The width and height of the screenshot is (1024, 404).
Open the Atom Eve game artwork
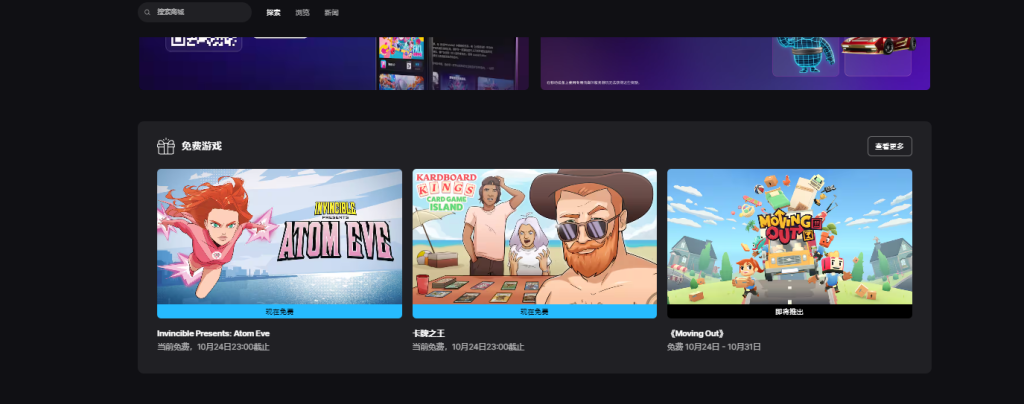(279, 236)
